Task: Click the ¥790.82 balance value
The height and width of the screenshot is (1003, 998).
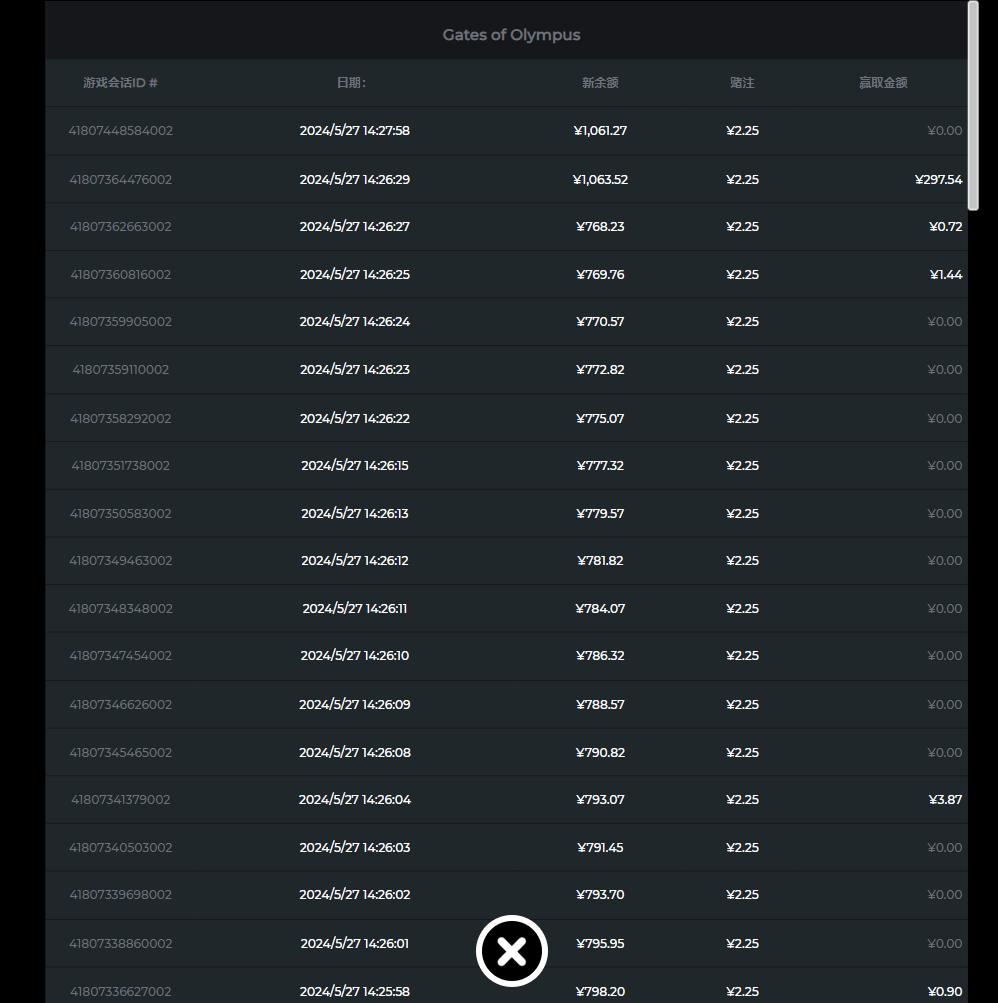Action: point(600,752)
